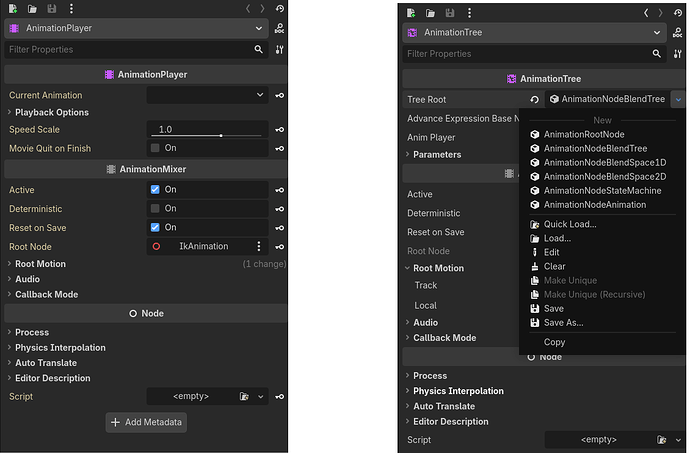Choose Quick Load... from the resource menu

[x=570, y=224]
